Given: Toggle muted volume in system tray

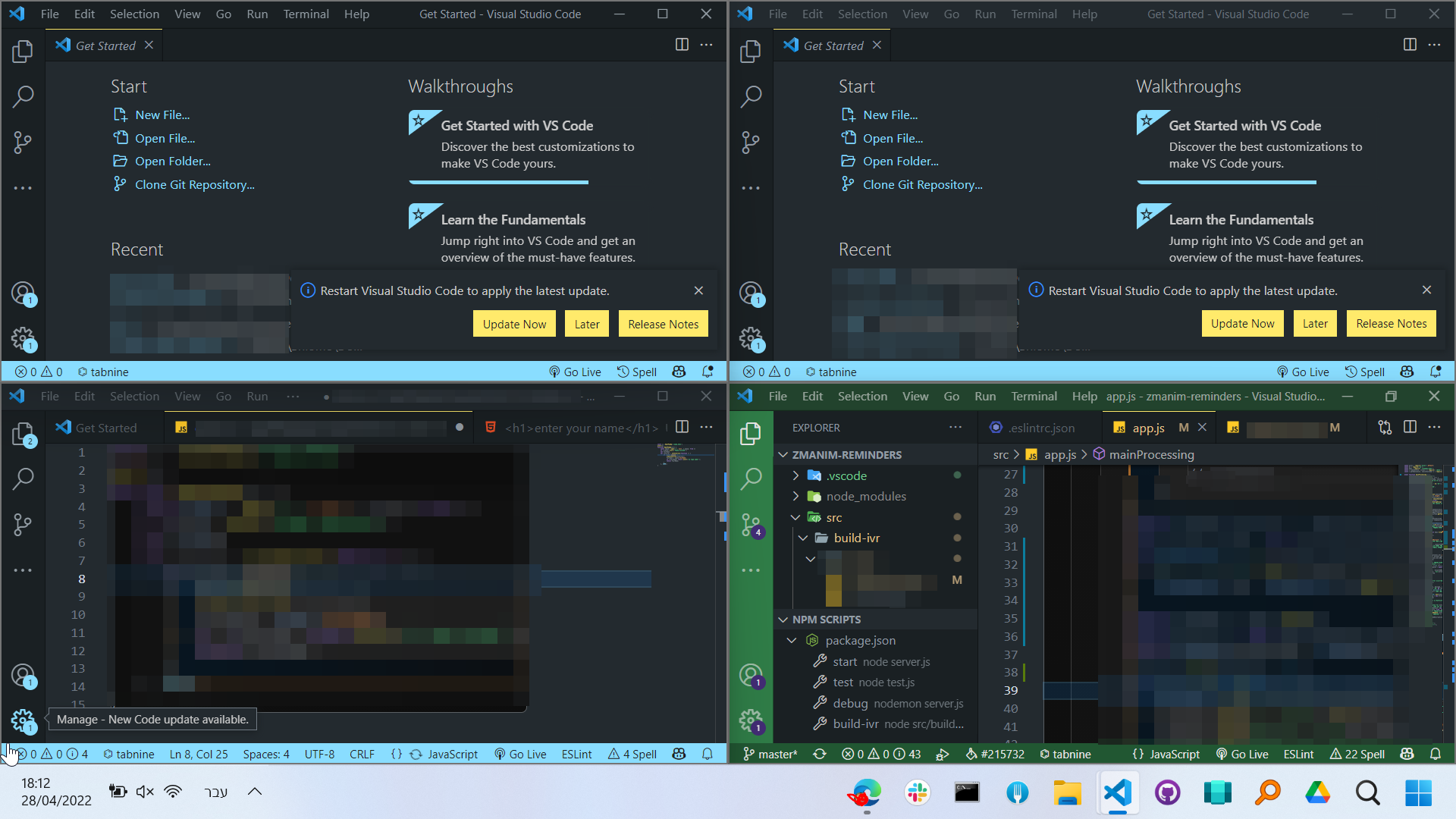Looking at the screenshot, I should (145, 792).
